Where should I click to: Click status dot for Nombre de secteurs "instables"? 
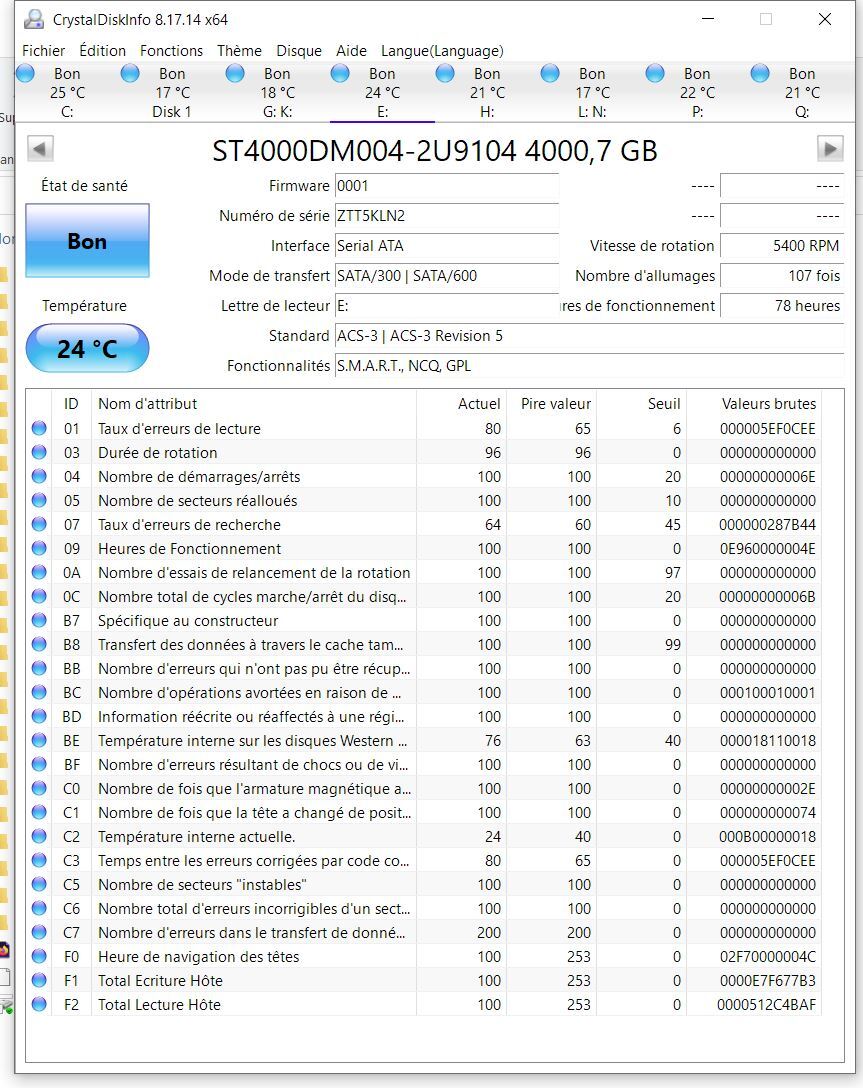39,884
